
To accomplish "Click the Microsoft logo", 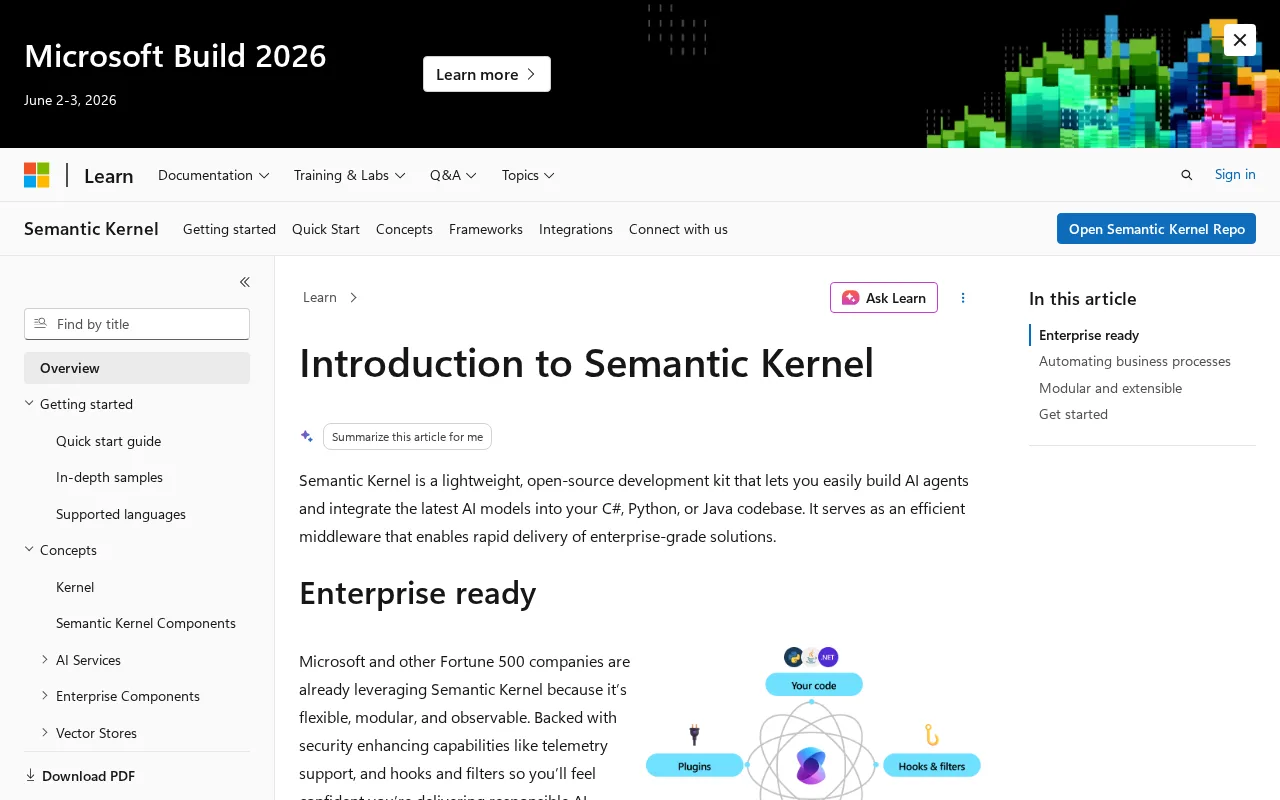I will [37, 175].
